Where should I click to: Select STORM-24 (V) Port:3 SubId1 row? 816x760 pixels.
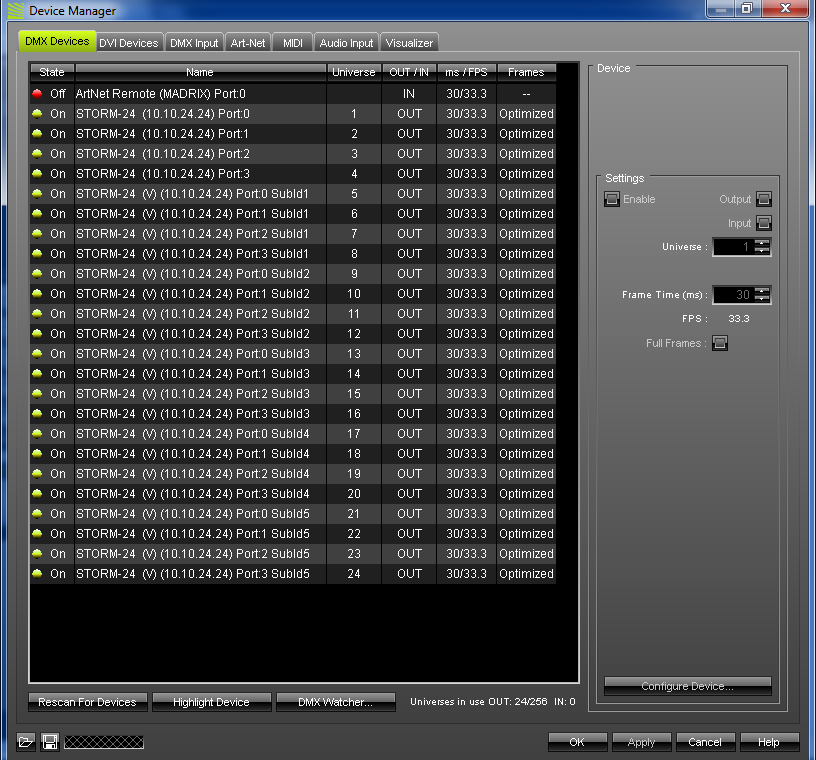[x=293, y=254]
